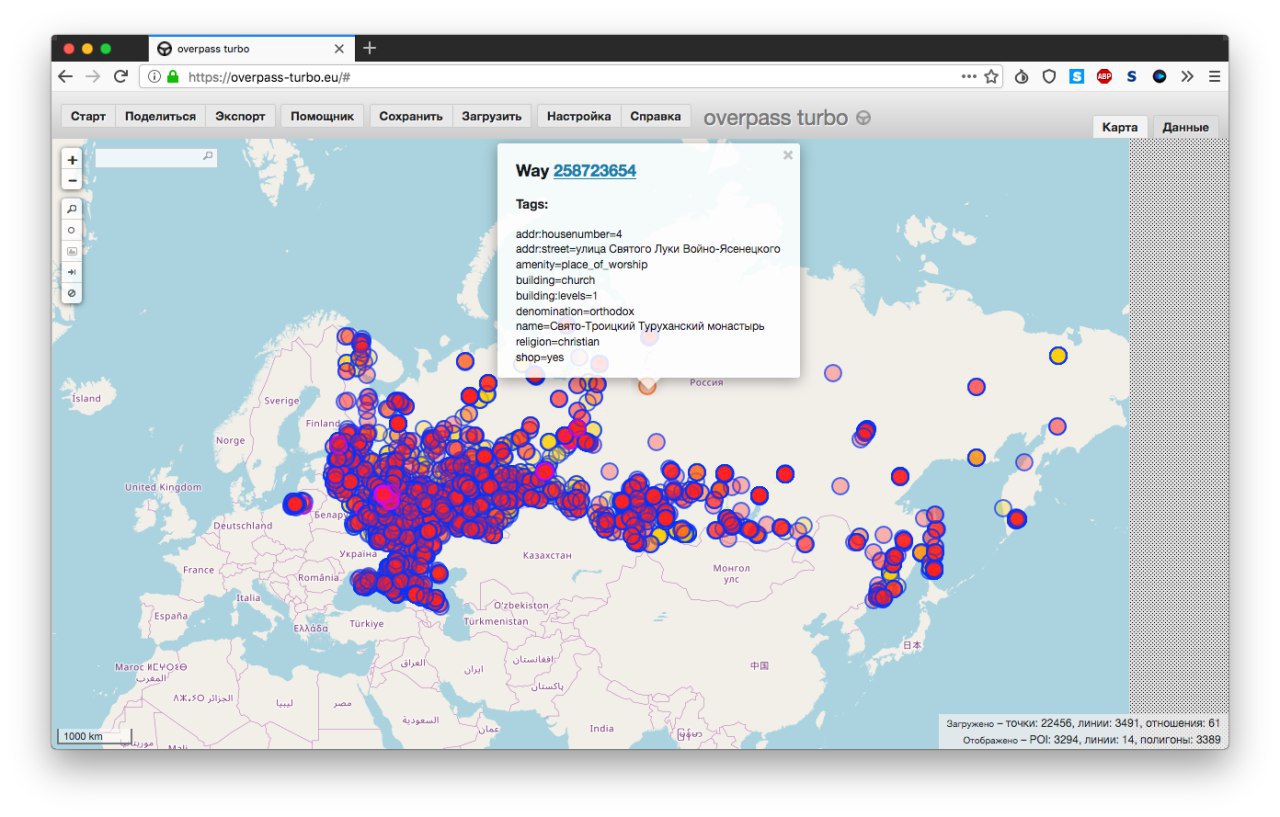
Task: Click the round blue play extension icon
Action: [x=1159, y=76]
